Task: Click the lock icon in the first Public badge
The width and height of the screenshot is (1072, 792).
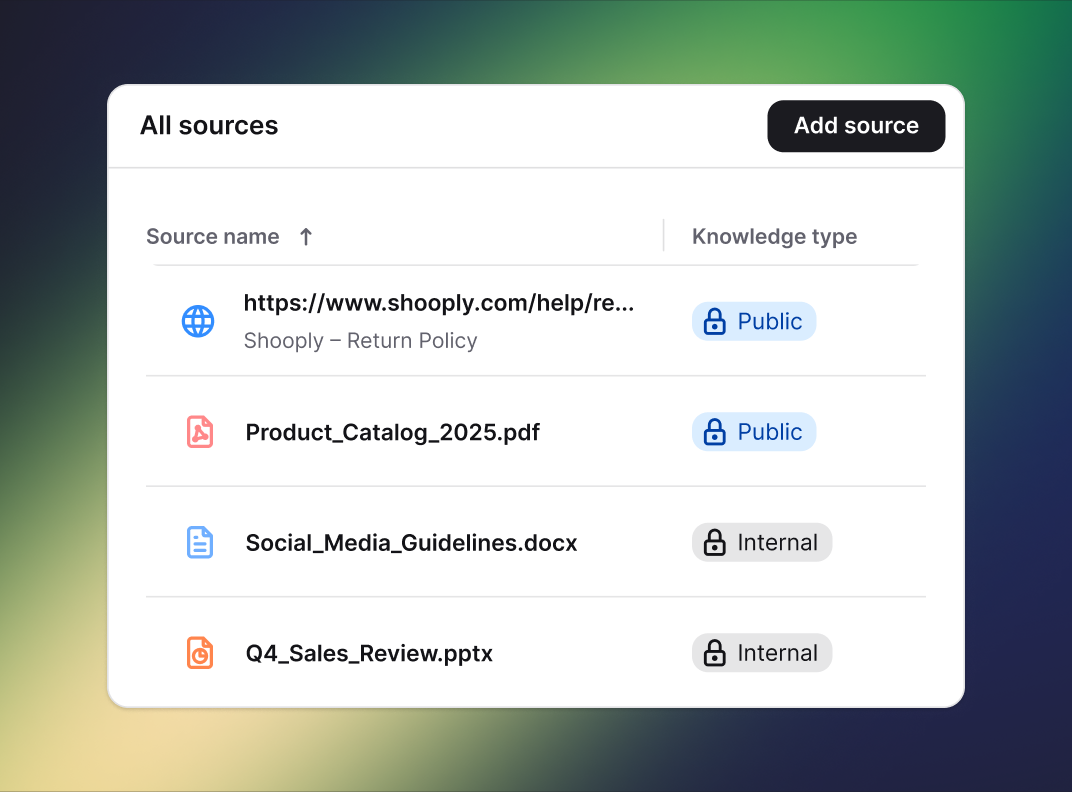Action: point(714,321)
